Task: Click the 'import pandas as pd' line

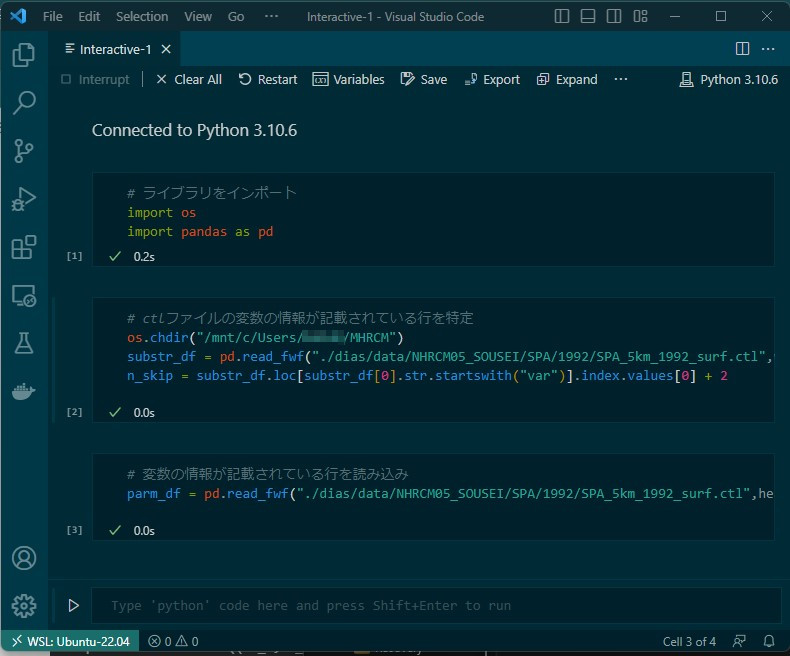Action: (200, 232)
